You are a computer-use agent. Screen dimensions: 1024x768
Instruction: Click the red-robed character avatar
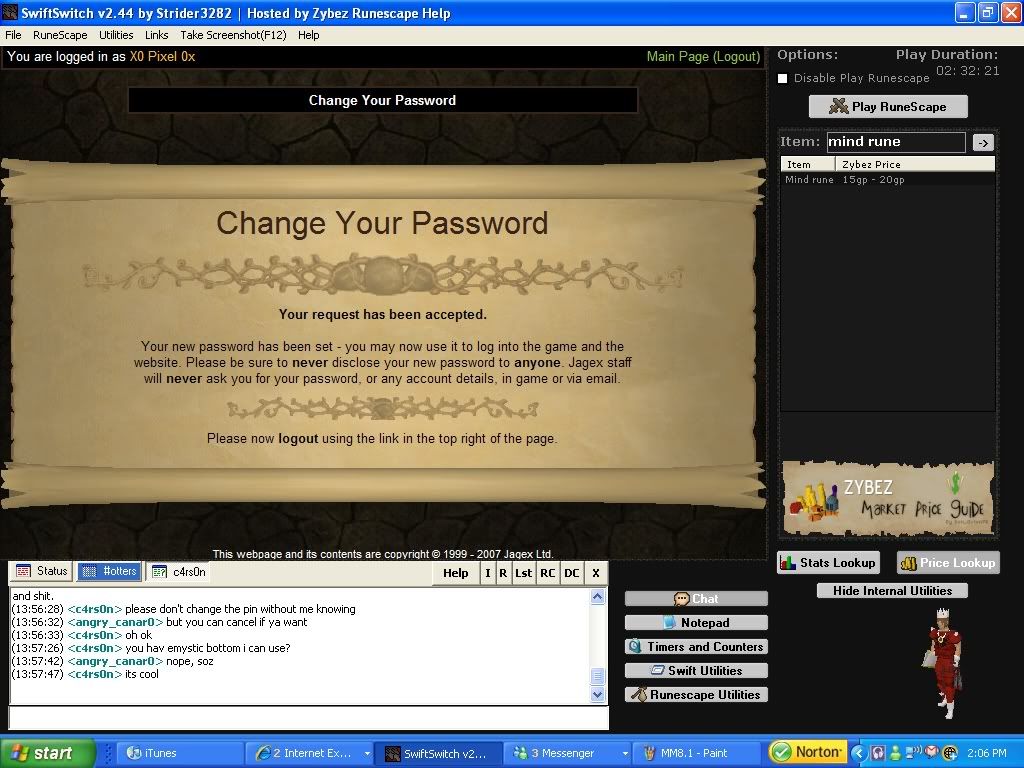[x=943, y=663]
